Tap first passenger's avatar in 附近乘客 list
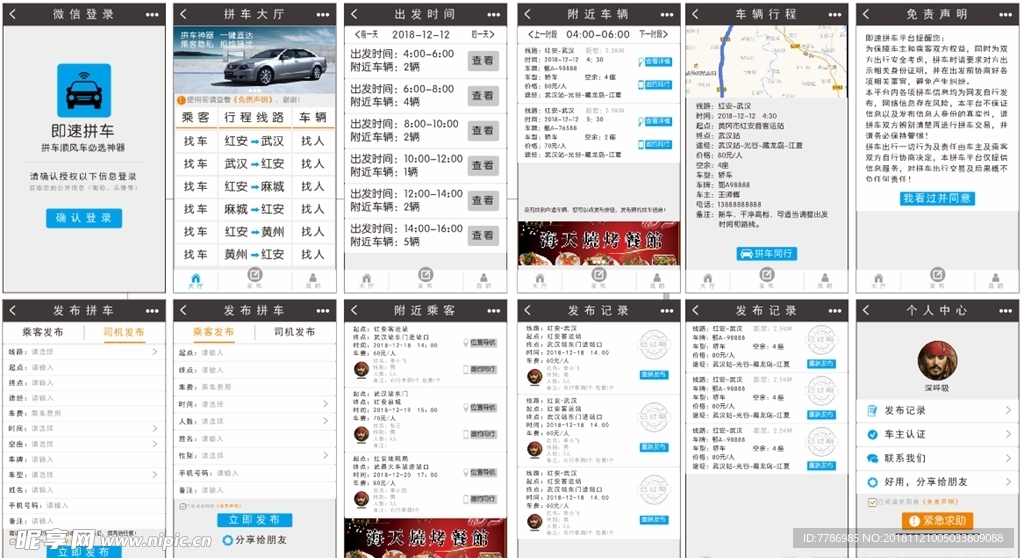The width and height of the screenshot is (1024, 558). point(361,370)
